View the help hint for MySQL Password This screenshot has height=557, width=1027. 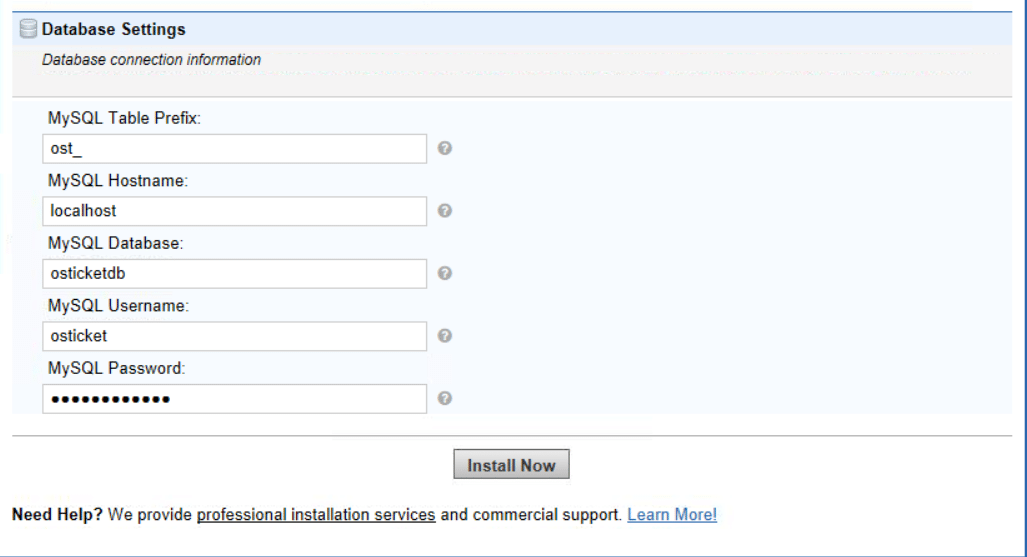pos(445,398)
